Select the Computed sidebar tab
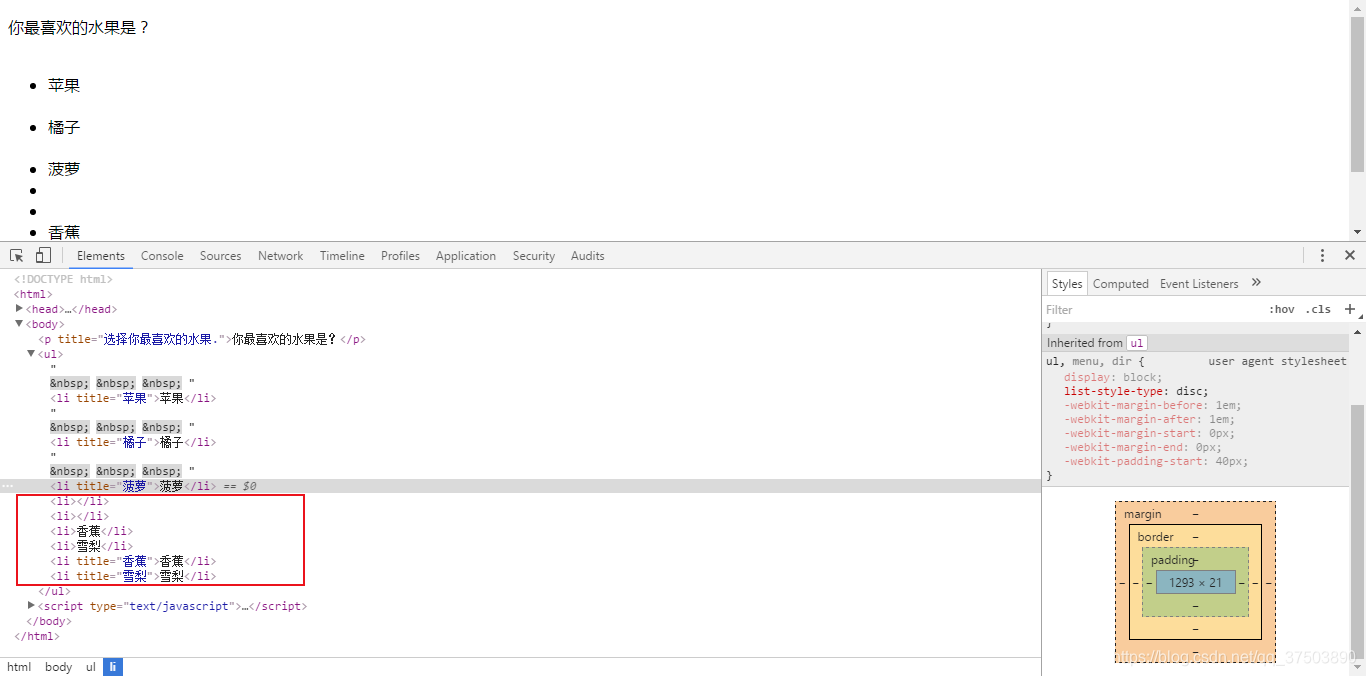Viewport: 1366px width, 676px height. coord(1121,284)
